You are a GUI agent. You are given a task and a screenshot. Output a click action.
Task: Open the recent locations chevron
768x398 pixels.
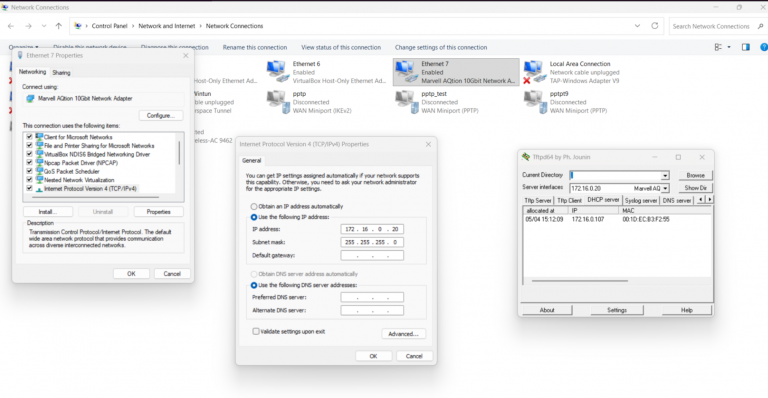tap(44, 26)
